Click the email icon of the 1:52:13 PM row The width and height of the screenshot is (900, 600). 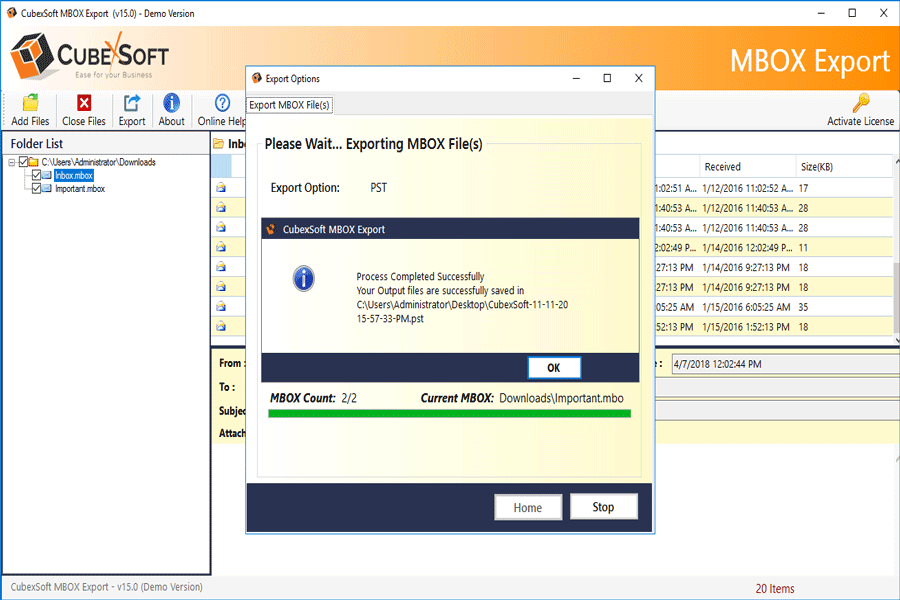221,327
